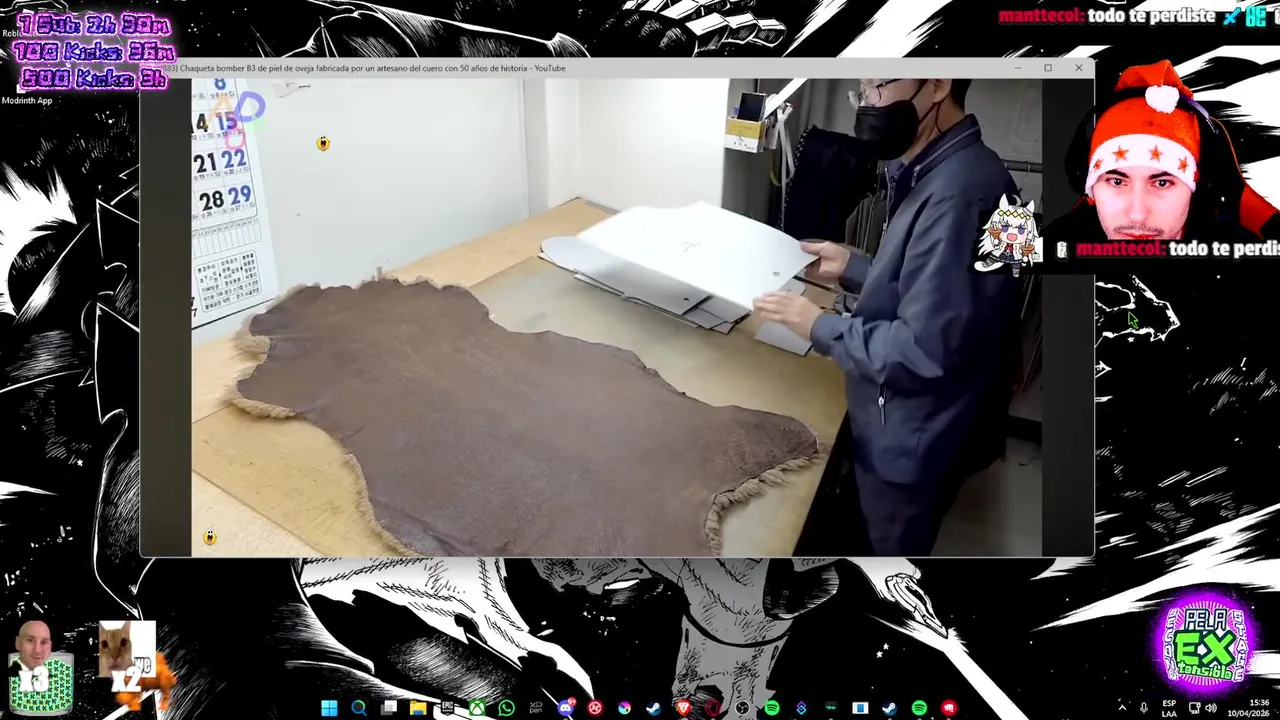Viewport: 1280px width, 720px height.
Task: Open network status tray icon
Action: [x=1195, y=708]
